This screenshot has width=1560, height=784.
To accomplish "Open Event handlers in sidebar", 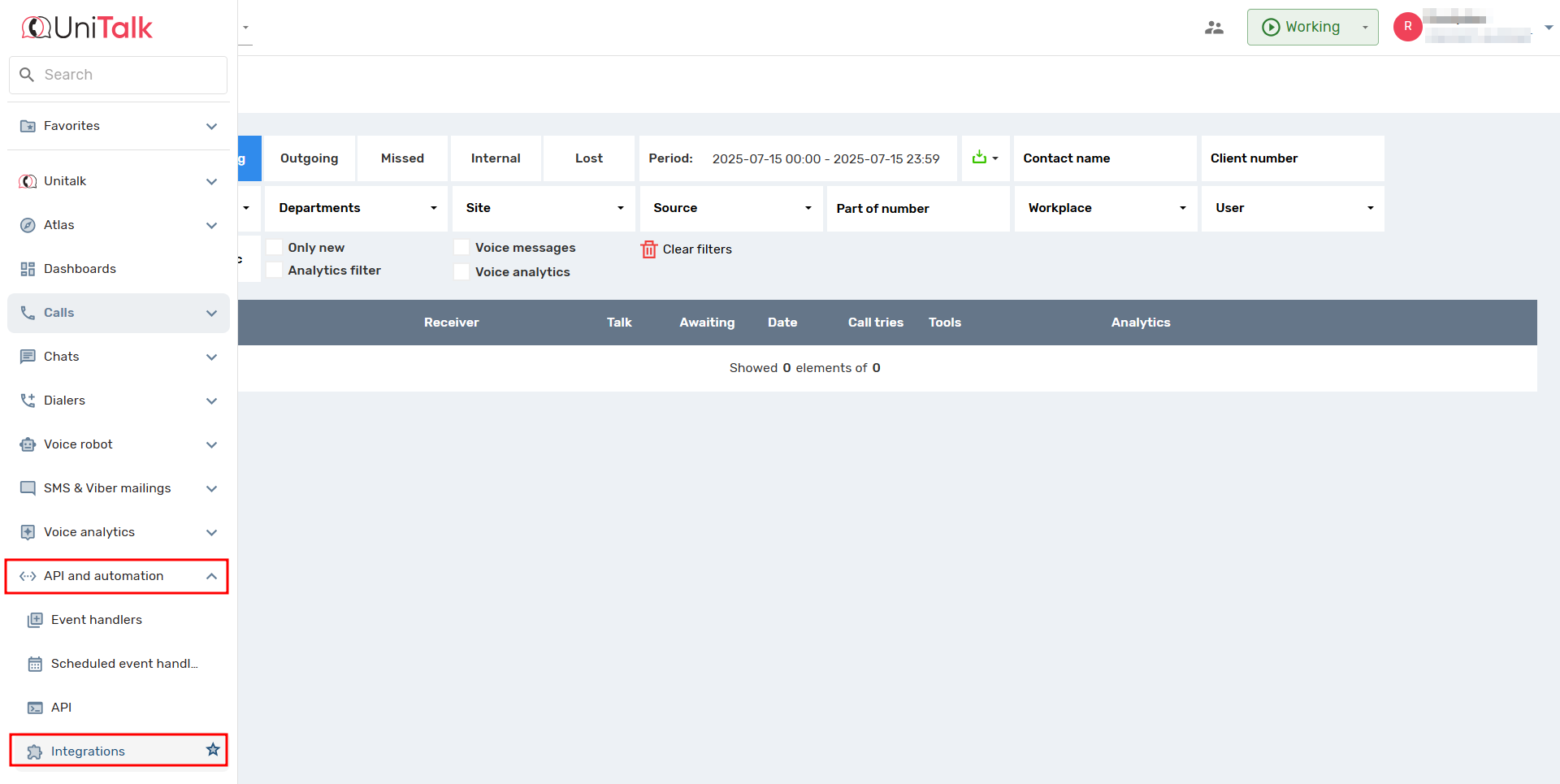I will [96, 620].
